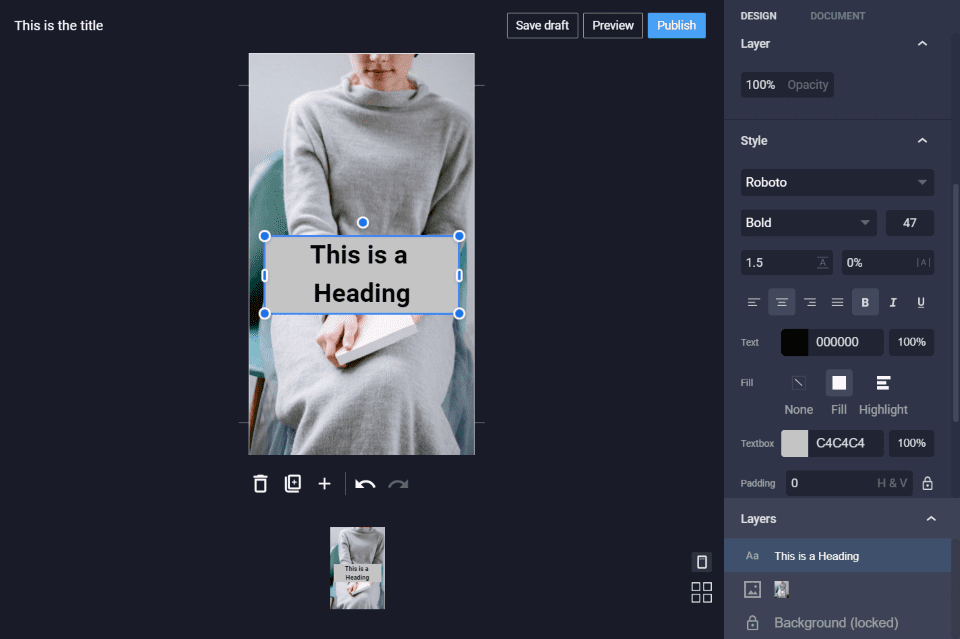Justify the text alignment
This screenshot has height=639, width=960.
point(838,302)
